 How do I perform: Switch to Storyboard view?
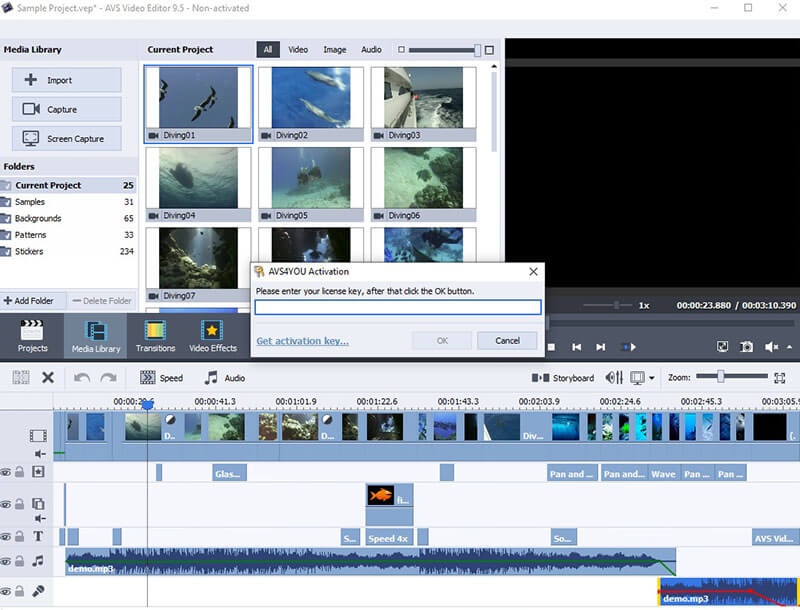pos(563,378)
